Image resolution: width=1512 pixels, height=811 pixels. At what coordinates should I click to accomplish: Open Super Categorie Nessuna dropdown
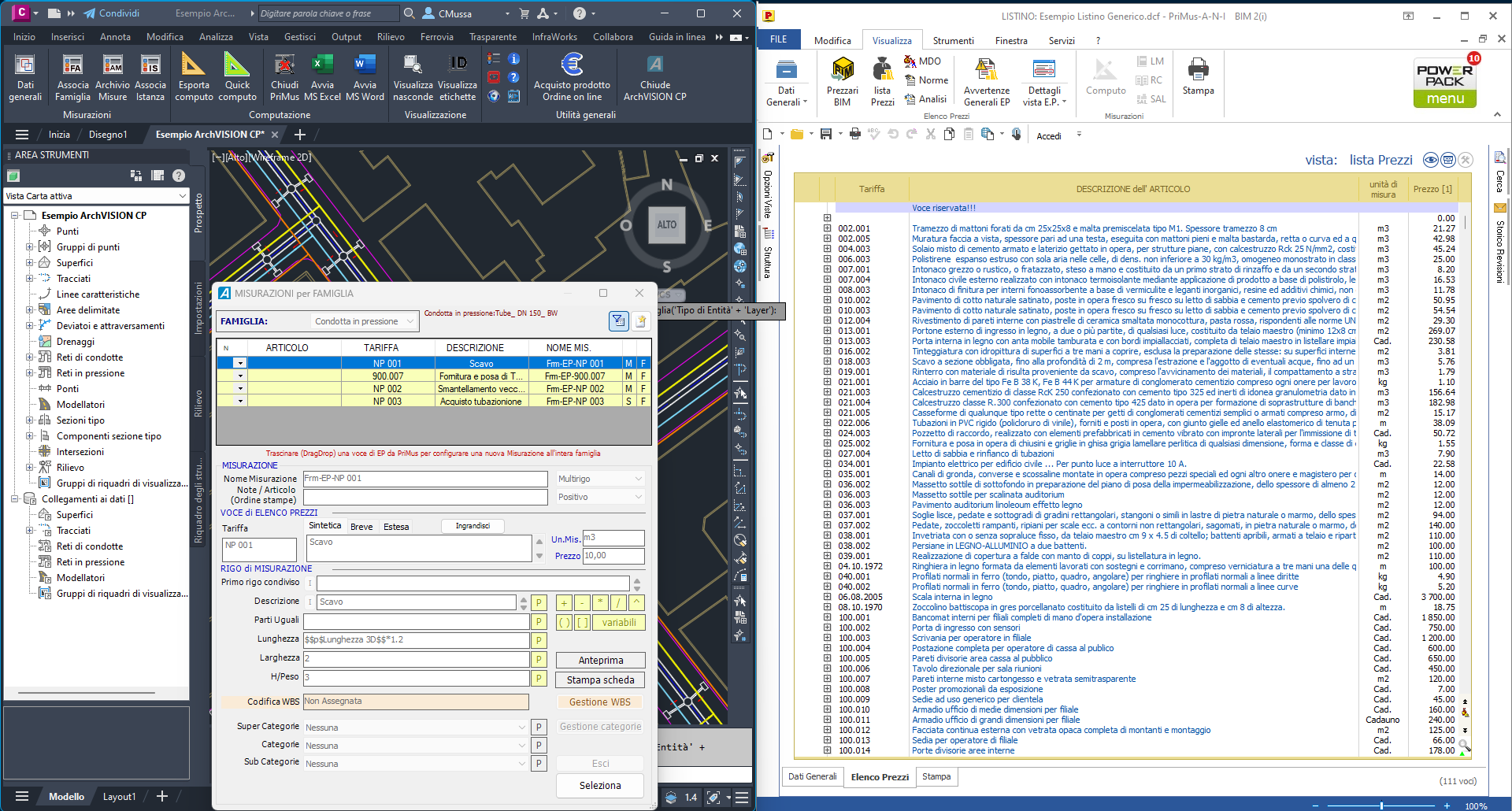[x=416, y=728]
